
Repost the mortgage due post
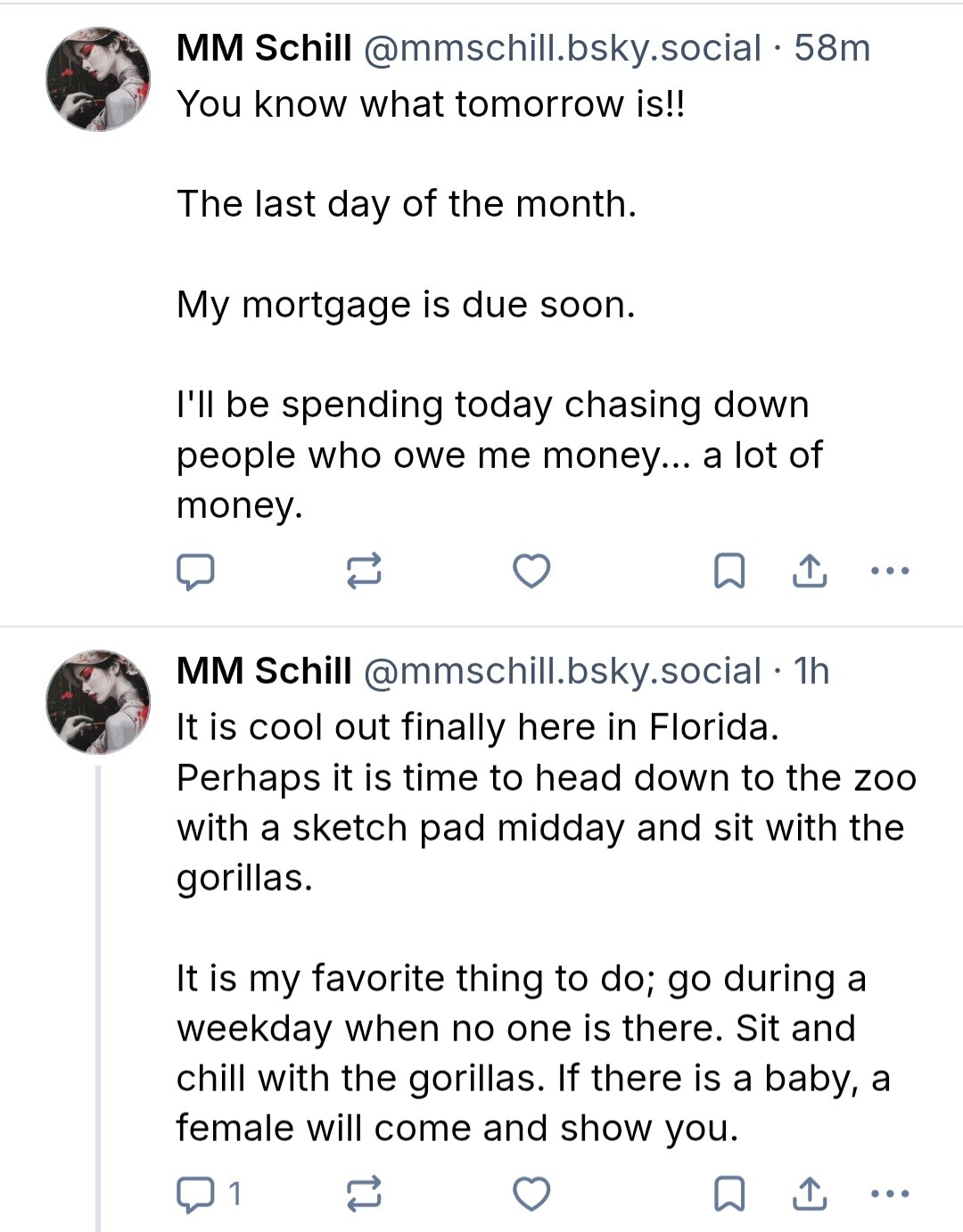(x=364, y=571)
